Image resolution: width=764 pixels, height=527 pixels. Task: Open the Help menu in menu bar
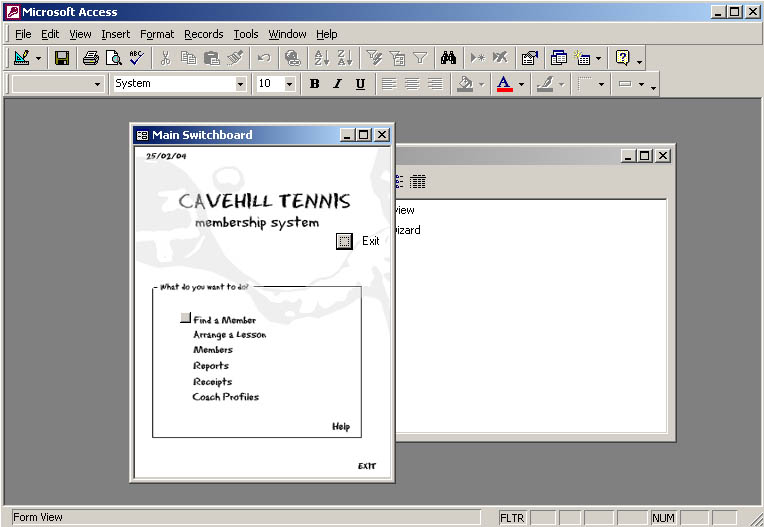point(326,34)
